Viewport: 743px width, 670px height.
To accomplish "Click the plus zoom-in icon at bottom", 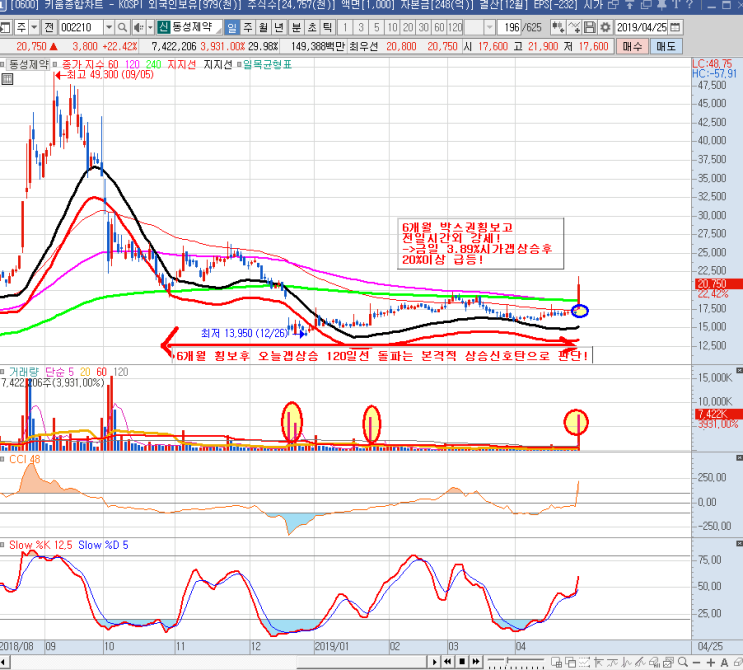I will tap(711, 662).
